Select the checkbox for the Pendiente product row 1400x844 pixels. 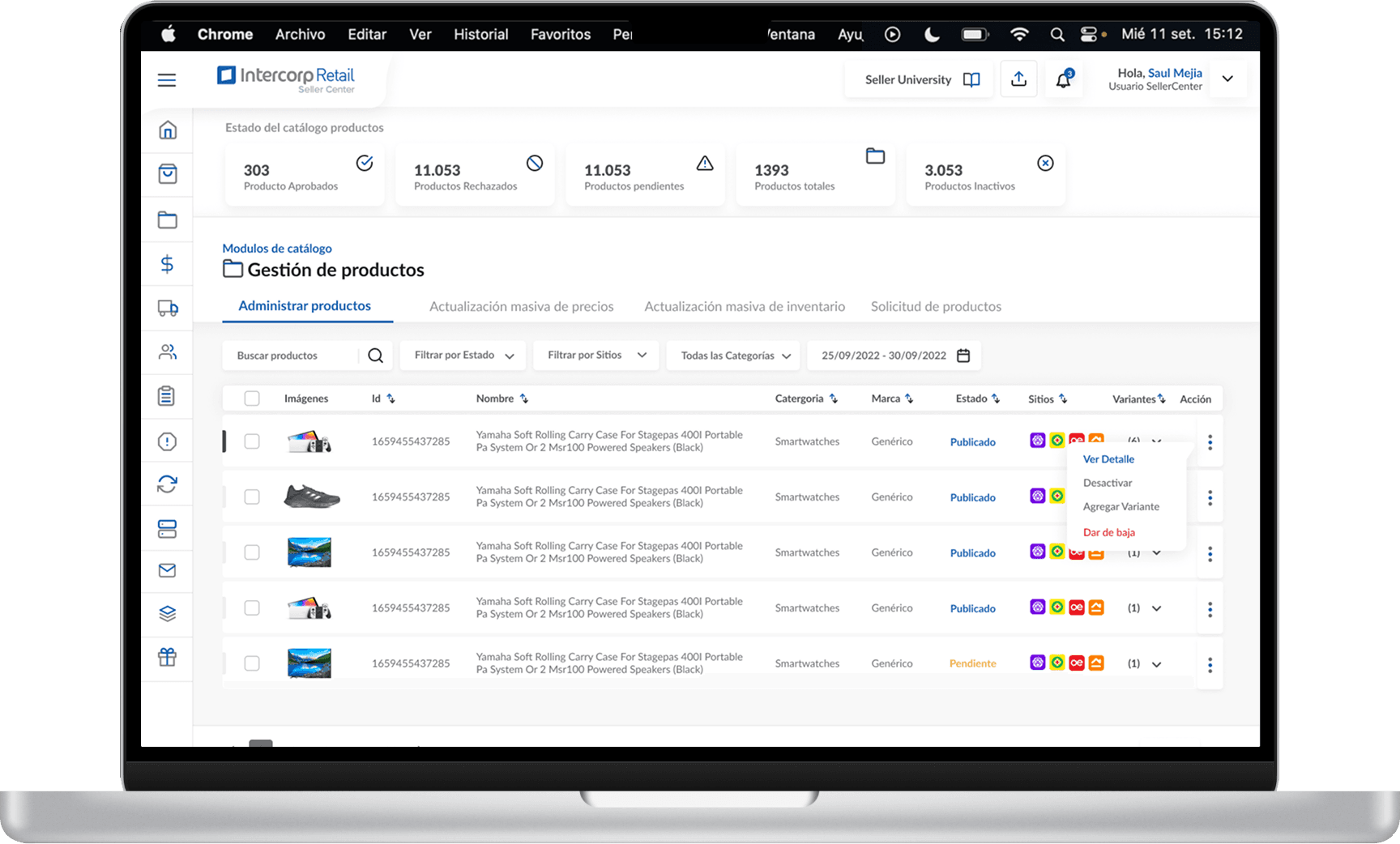click(x=252, y=663)
